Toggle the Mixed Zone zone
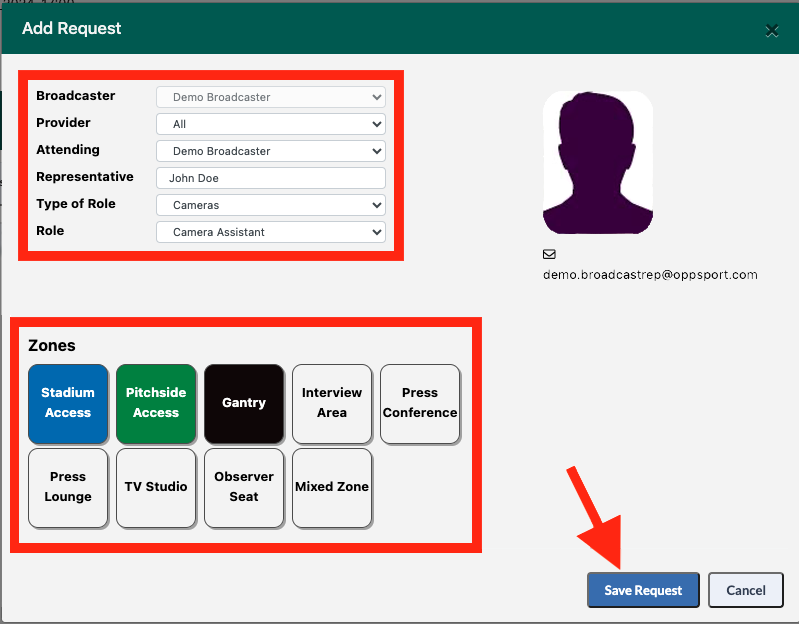Image resolution: width=799 pixels, height=624 pixels. click(x=332, y=487)
